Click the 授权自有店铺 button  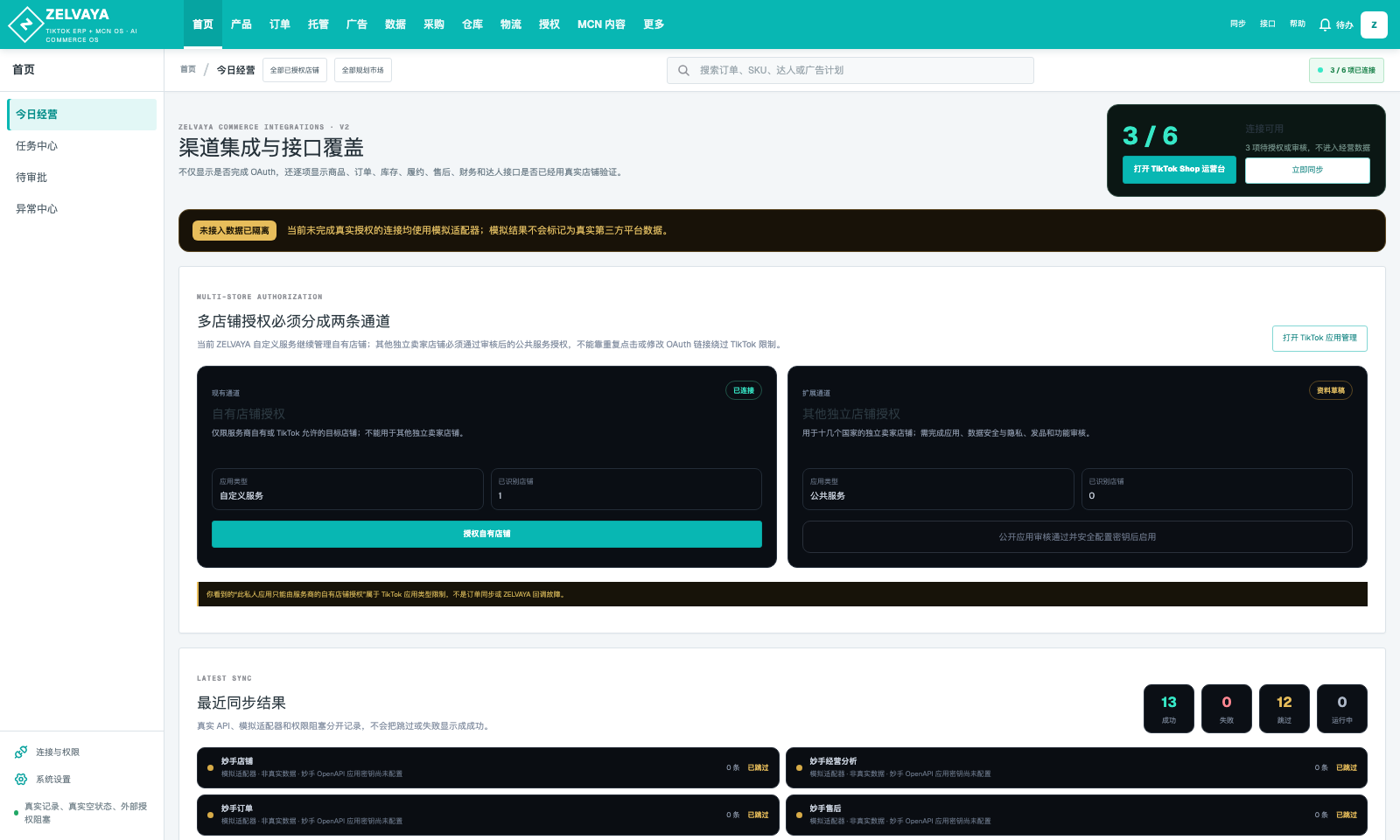point(486,534)
